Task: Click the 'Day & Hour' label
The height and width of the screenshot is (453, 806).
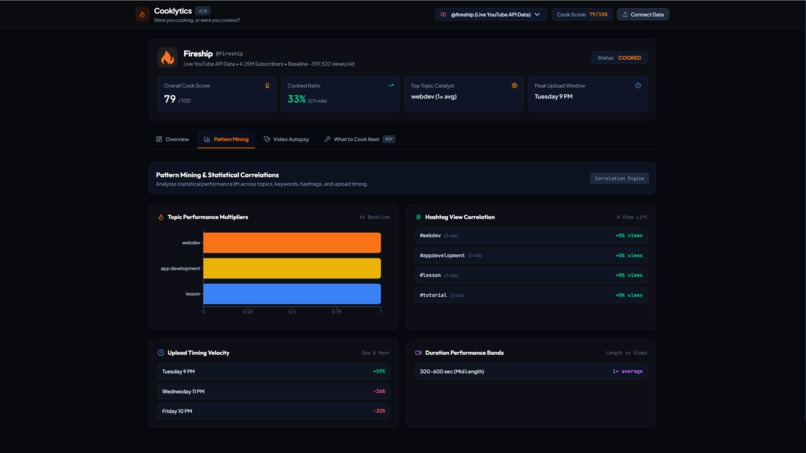Action: click(376, 353)
